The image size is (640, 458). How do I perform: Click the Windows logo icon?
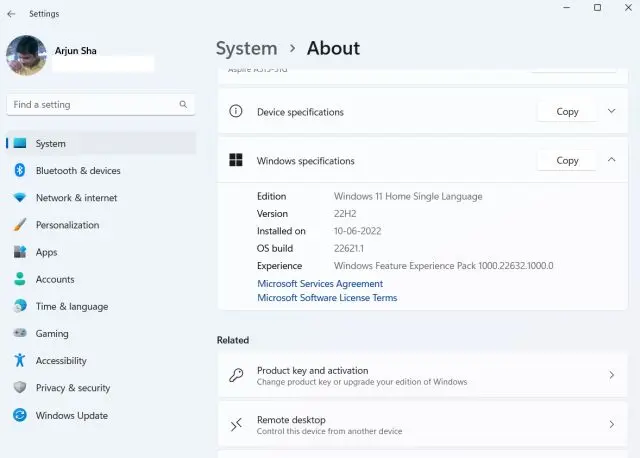click(236, 160)
